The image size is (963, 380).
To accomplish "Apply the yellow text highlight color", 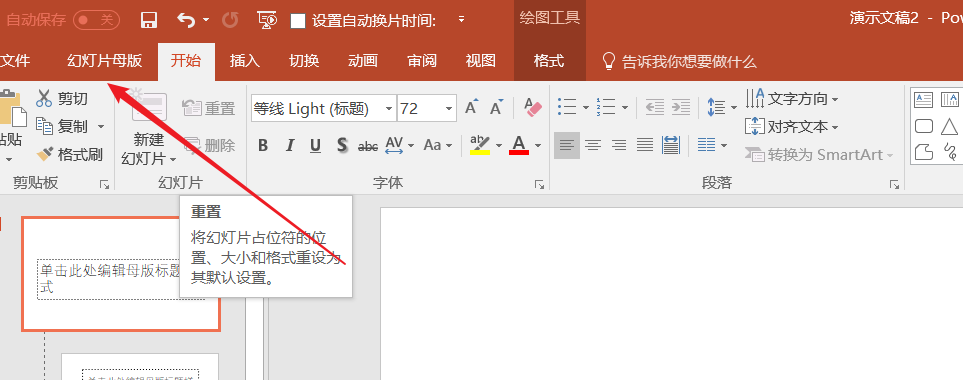I will tap(480, 145).
